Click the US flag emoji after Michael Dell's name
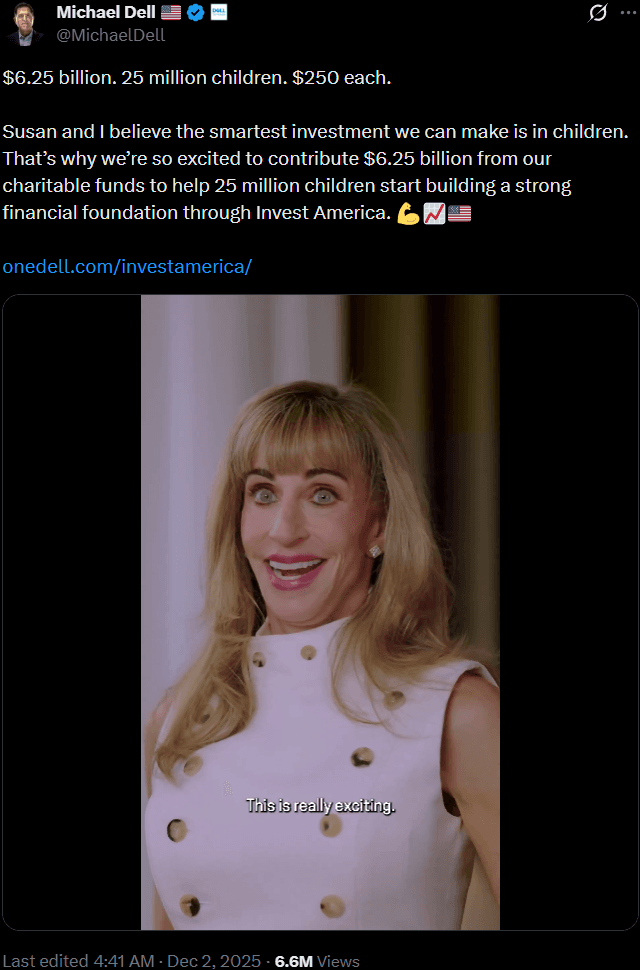This screenshot has width=640, height=970. 172,13
